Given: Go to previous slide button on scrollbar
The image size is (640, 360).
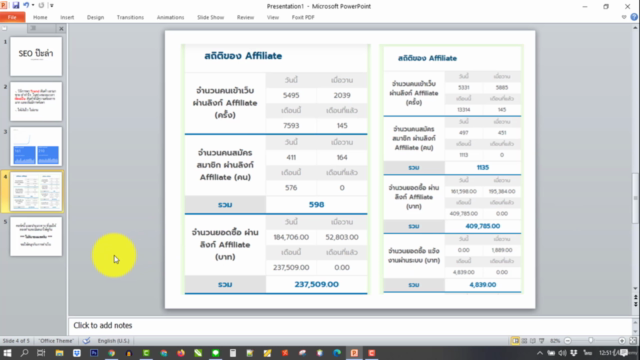Looking at the screenshot, I should pyautogui.click(x=636, y=298).
